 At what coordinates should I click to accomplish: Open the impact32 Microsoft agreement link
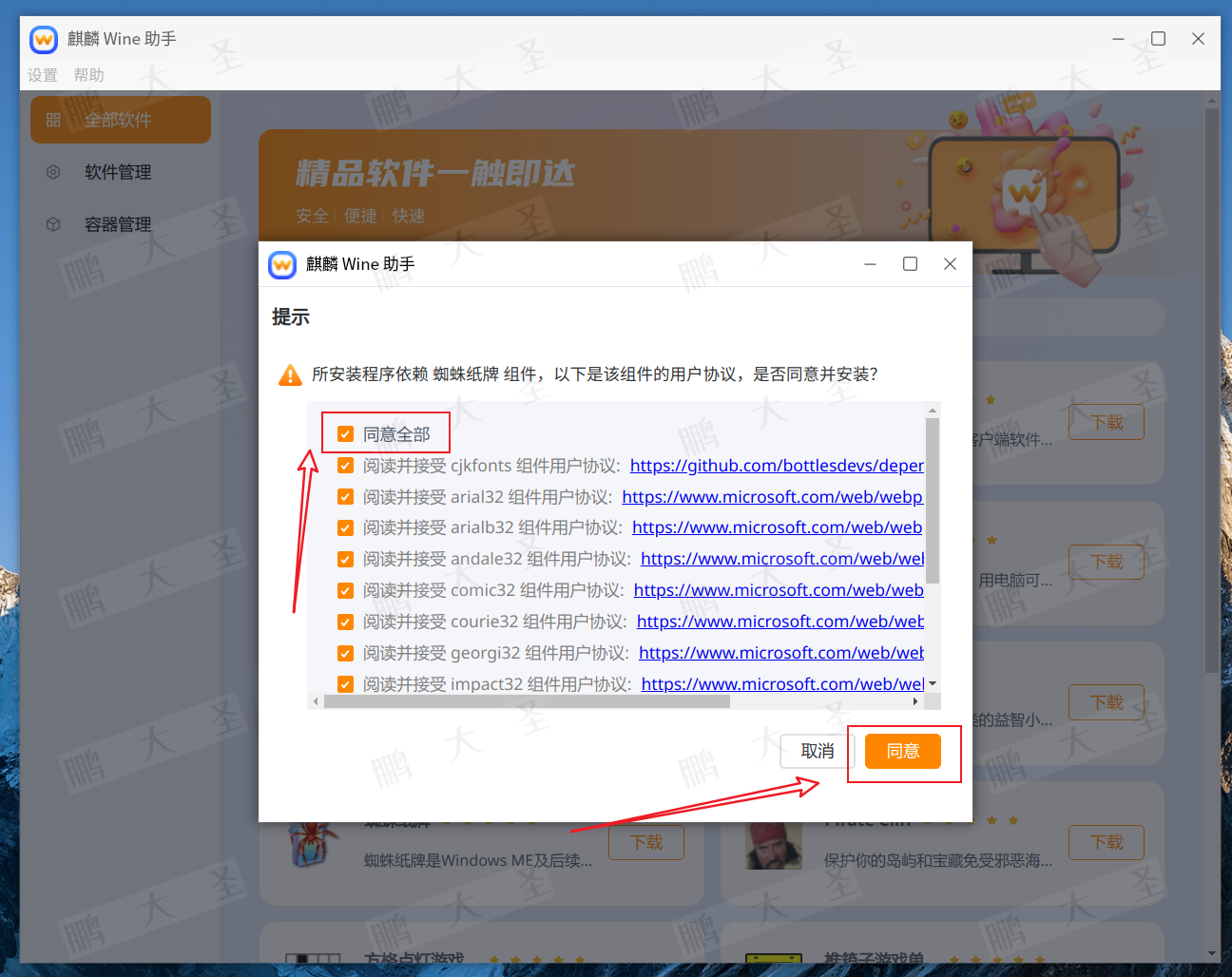(x=782, y=684)
